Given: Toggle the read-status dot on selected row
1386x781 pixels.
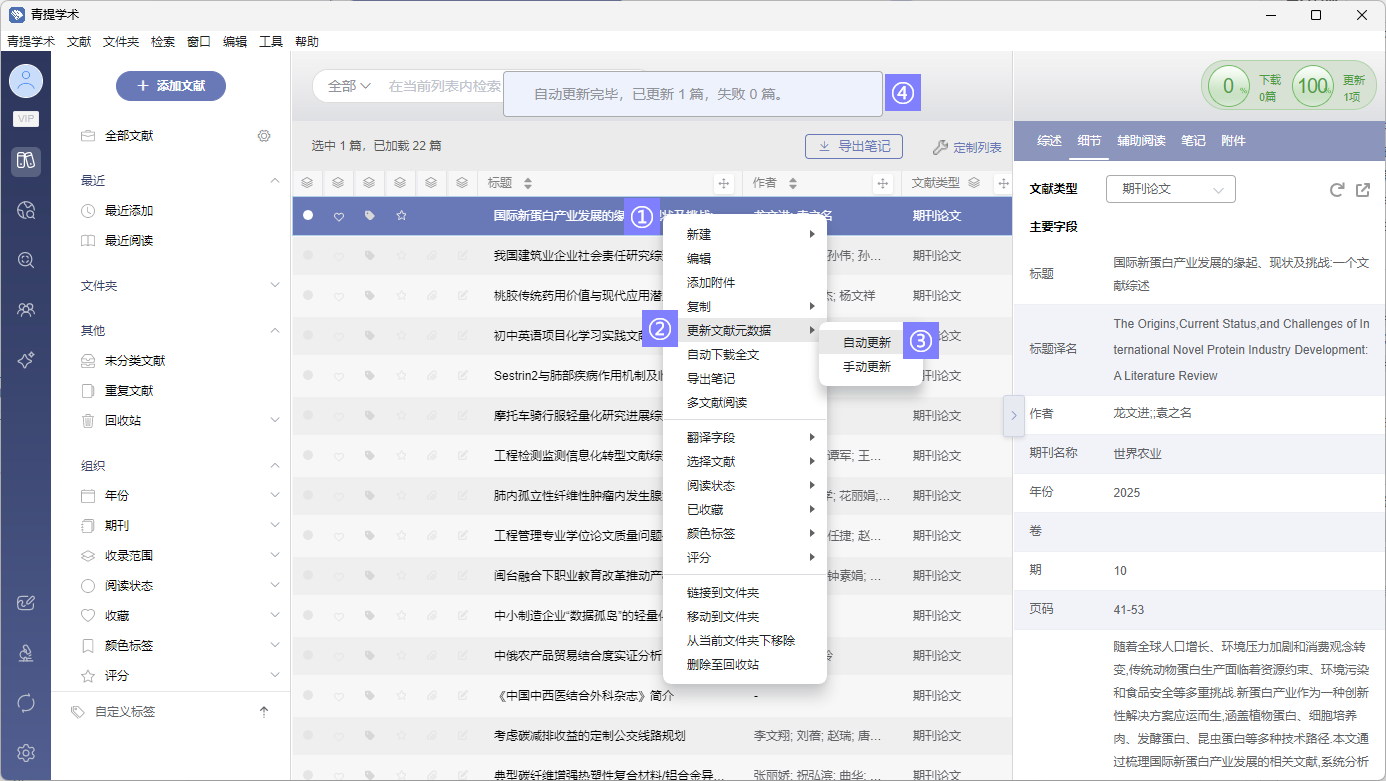Looking at the screenshot, I should 308,216.
